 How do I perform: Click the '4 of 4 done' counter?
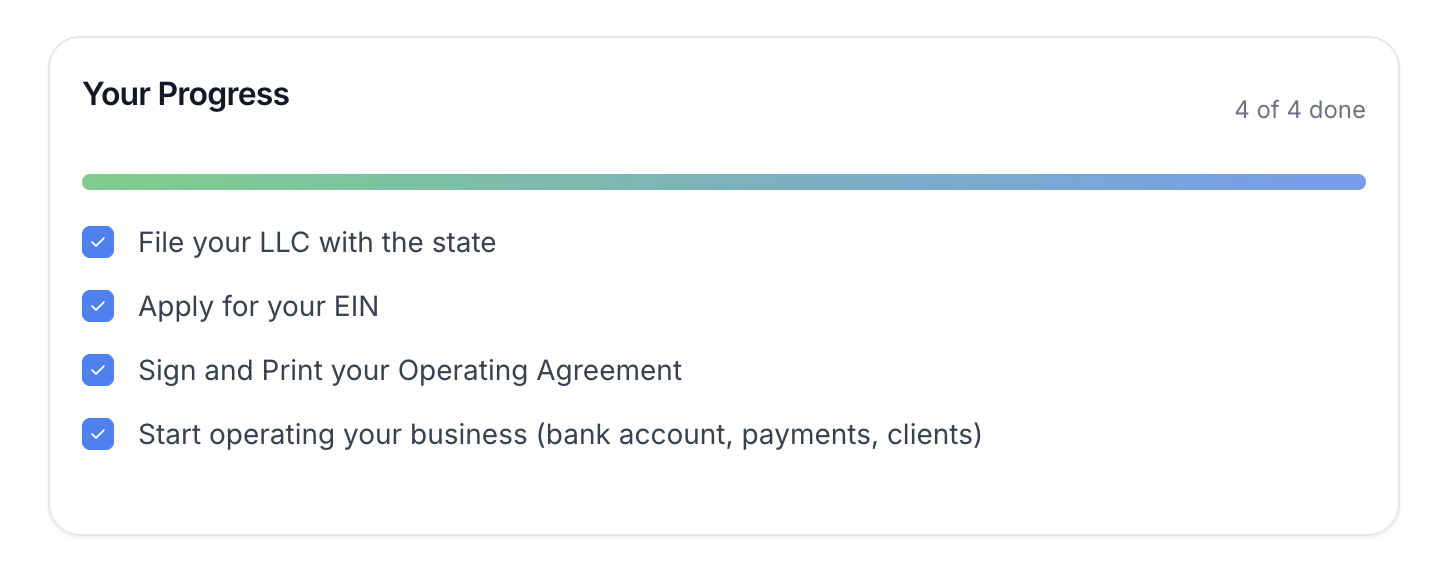1300,110
